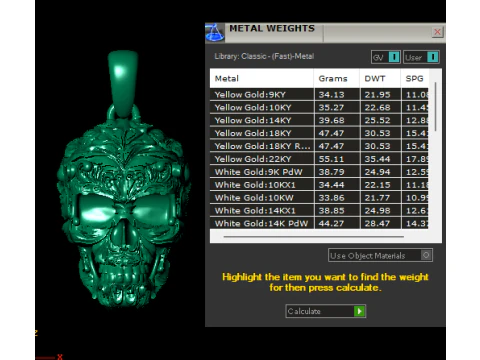
Task: Select the White Gold:14KX1 row
Action: pos(319,211)
